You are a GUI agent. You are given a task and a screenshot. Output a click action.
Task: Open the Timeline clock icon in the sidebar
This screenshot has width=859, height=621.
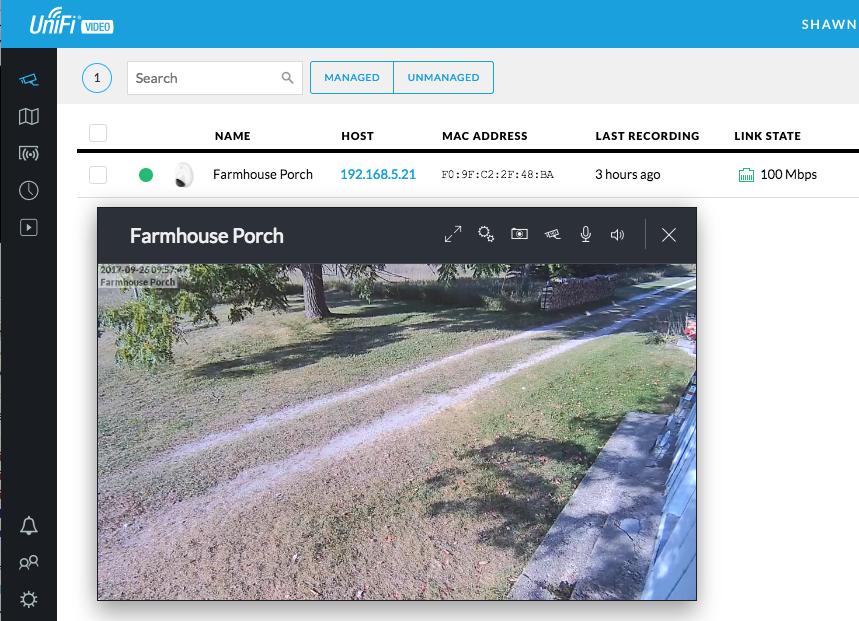pos(29,190)
